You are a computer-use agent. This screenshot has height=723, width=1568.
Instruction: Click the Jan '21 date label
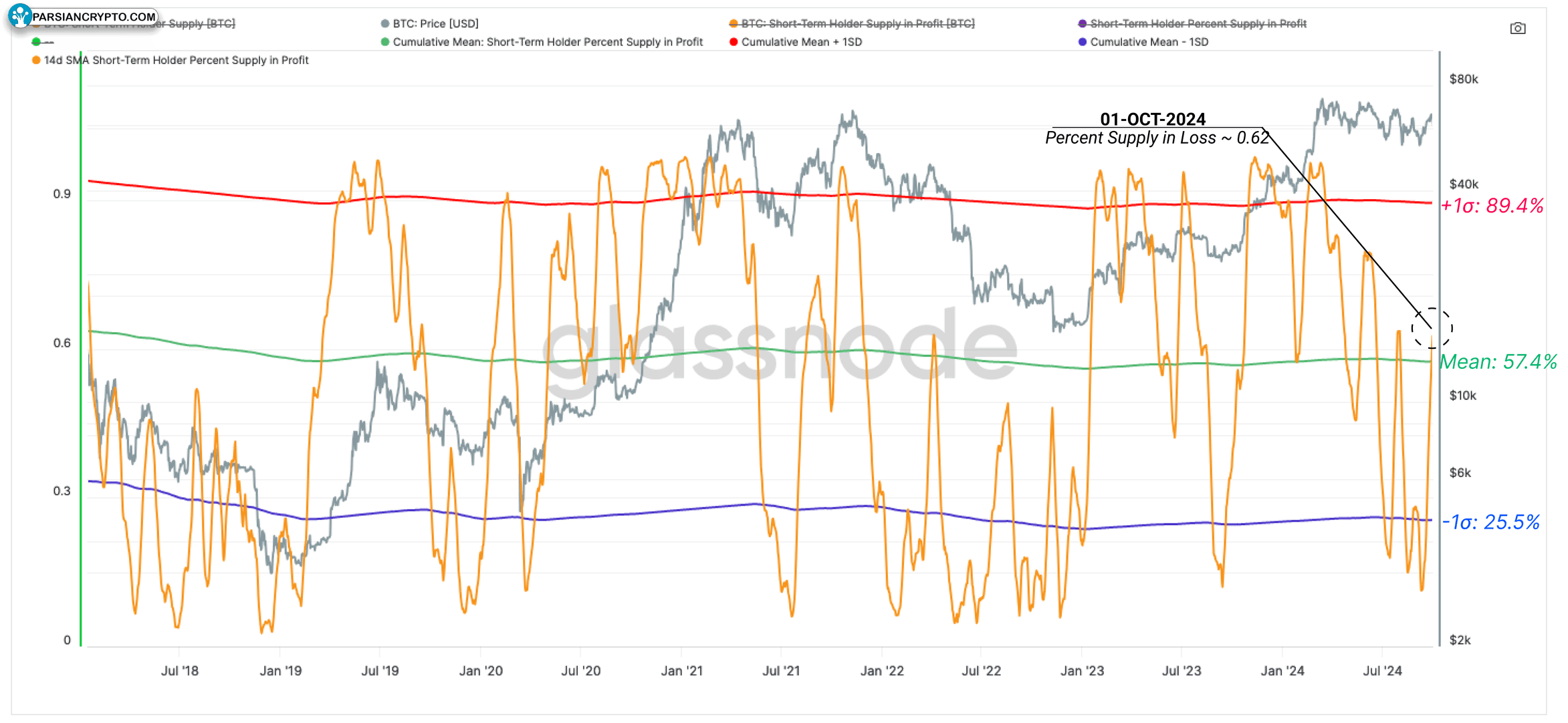(x=681, y=670)
